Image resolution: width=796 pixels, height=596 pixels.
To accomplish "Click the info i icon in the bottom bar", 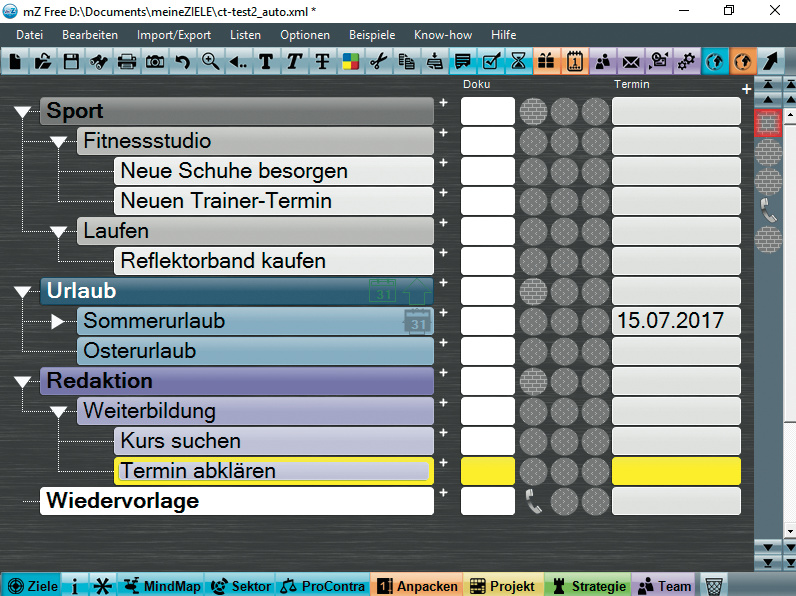I will point(75,586).
